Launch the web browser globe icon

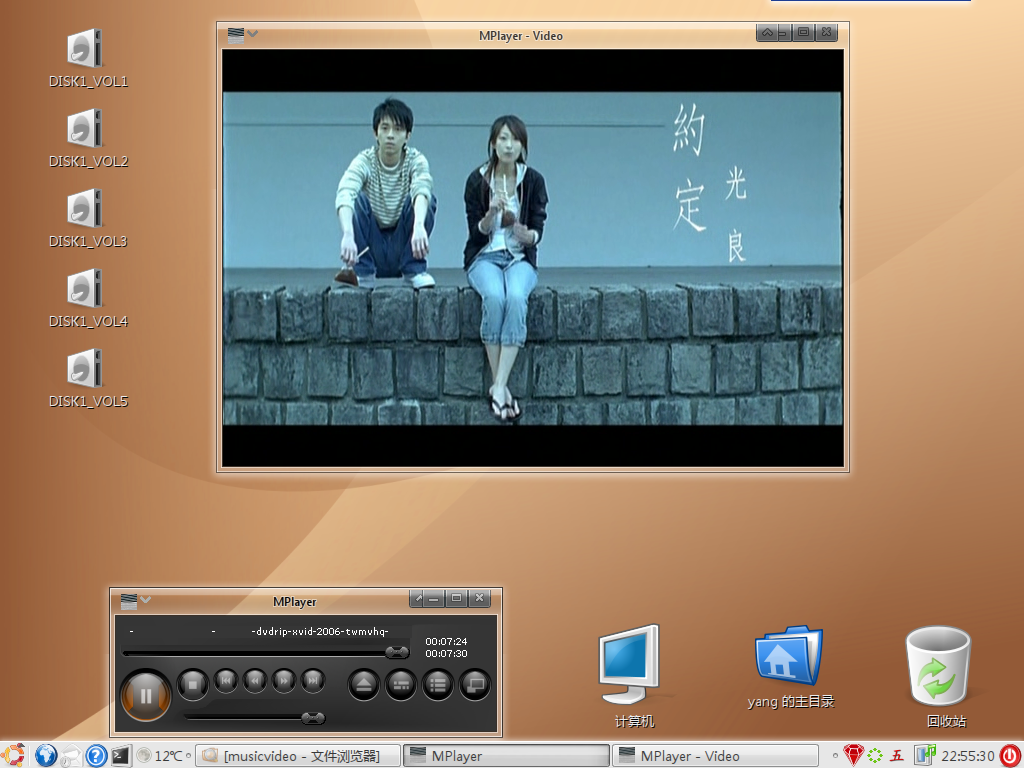[x=46, y=756]
